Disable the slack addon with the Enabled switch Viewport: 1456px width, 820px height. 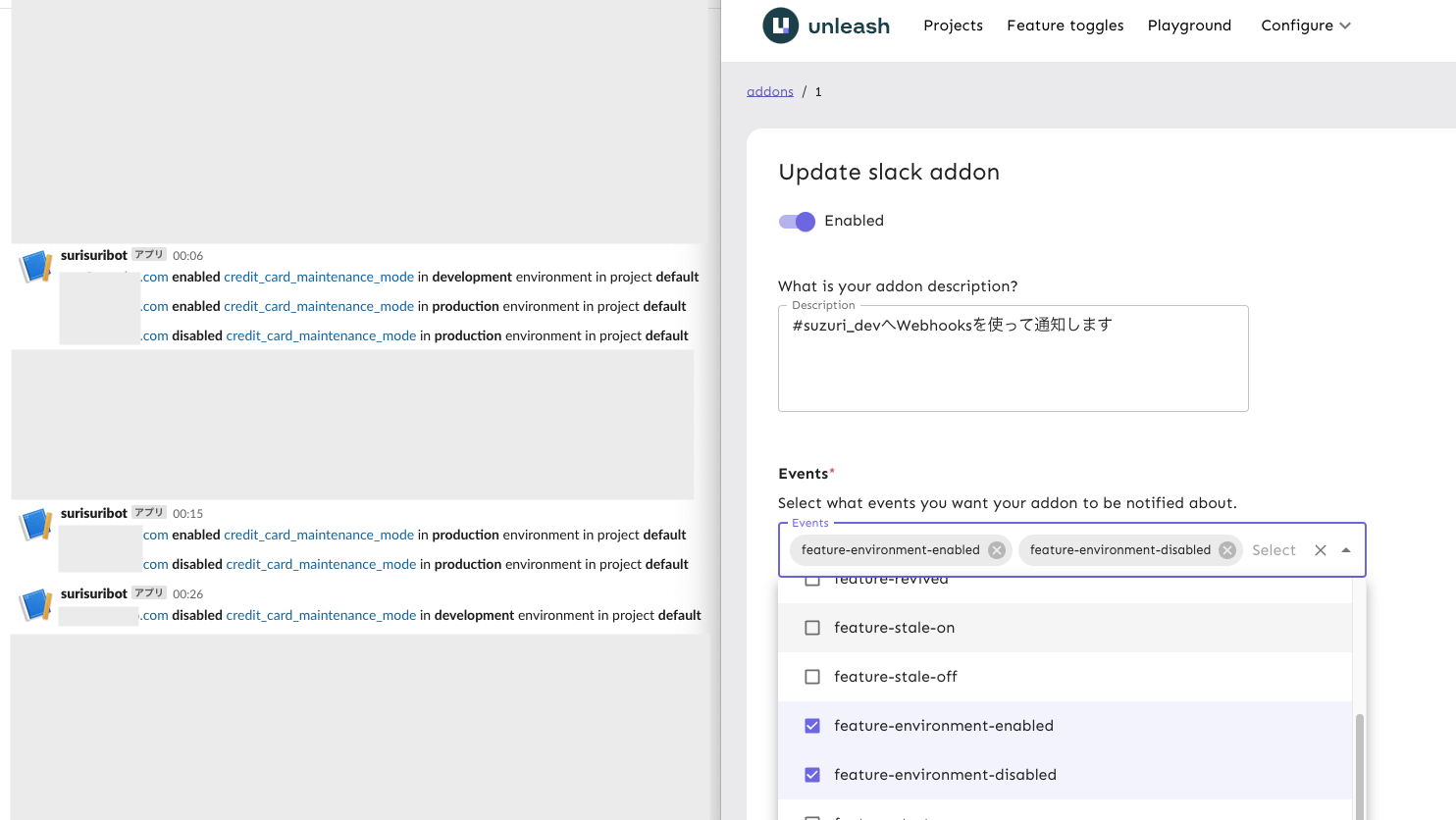796,222
